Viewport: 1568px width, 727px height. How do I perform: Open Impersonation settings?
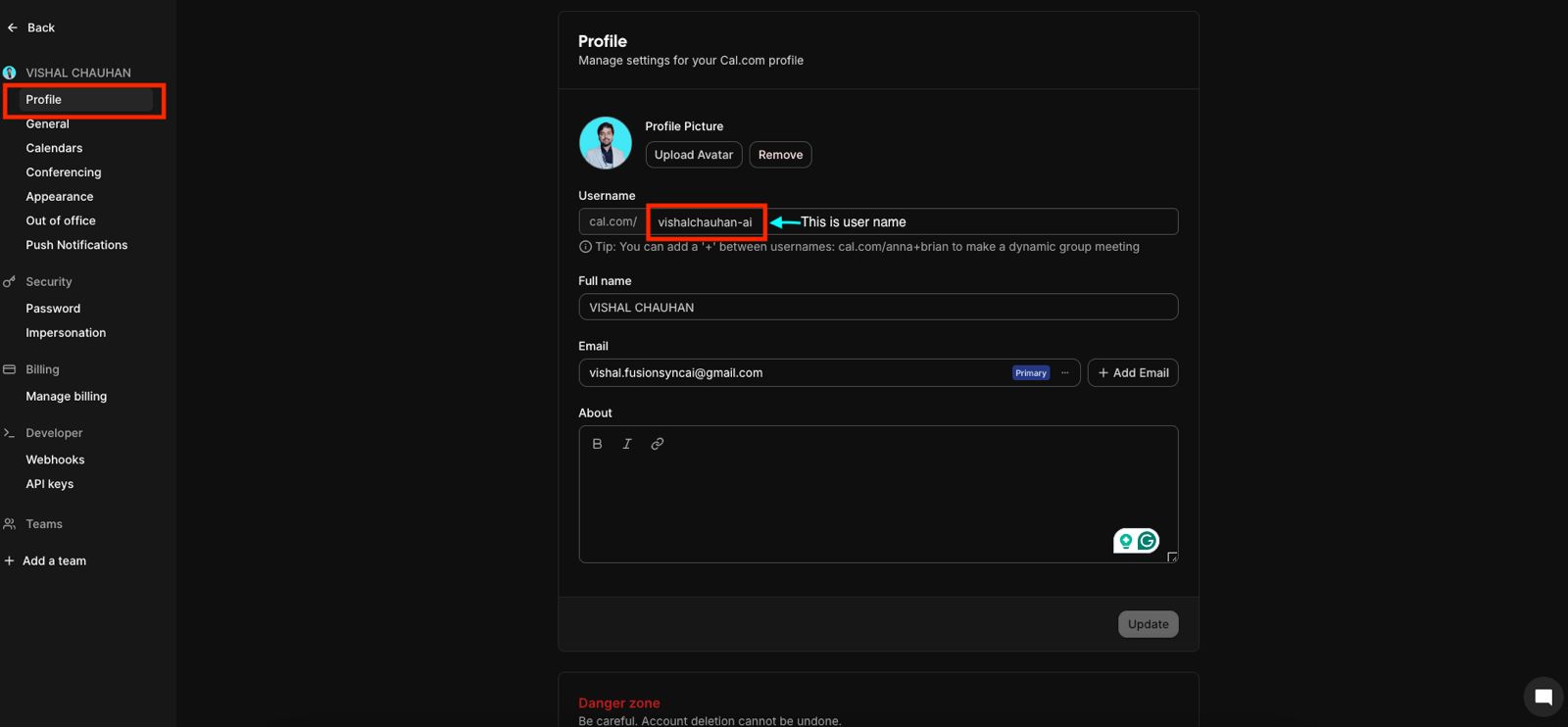66,333
